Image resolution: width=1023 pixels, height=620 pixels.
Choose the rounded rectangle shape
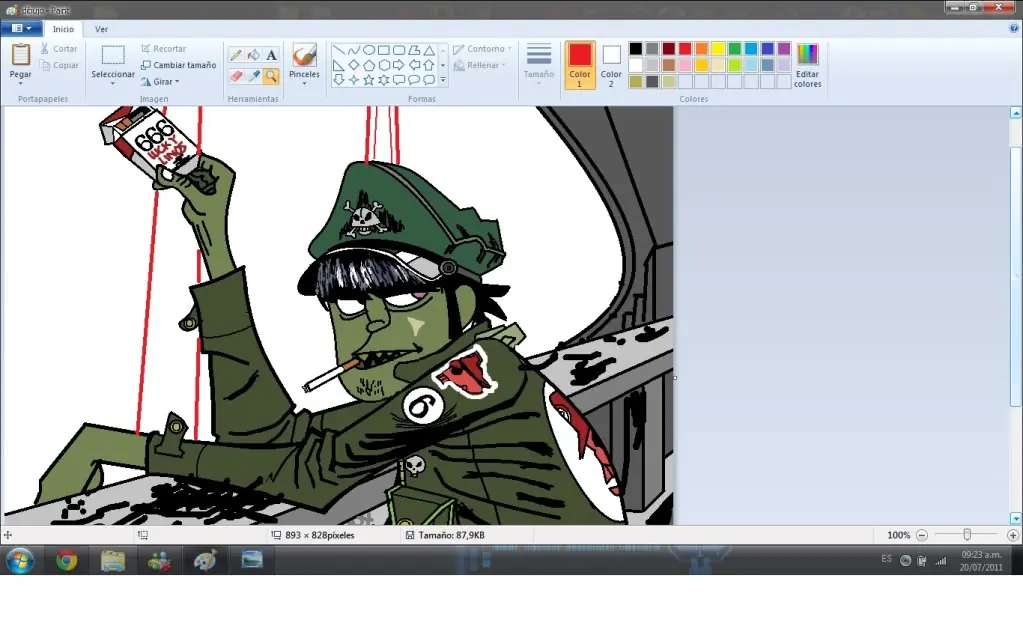[x=399, y=50]
